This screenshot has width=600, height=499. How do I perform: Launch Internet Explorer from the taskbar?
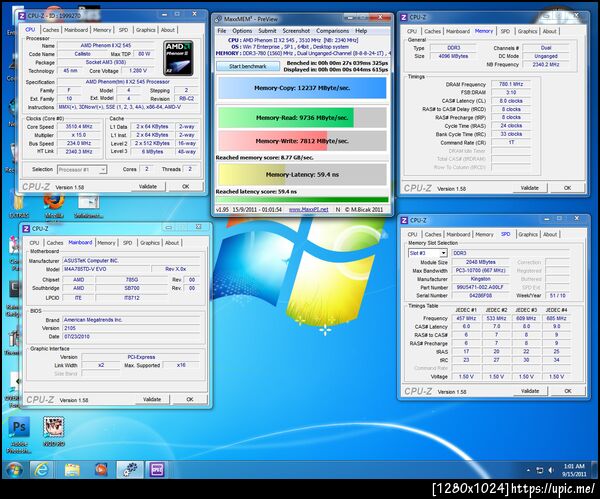point(41,470)
